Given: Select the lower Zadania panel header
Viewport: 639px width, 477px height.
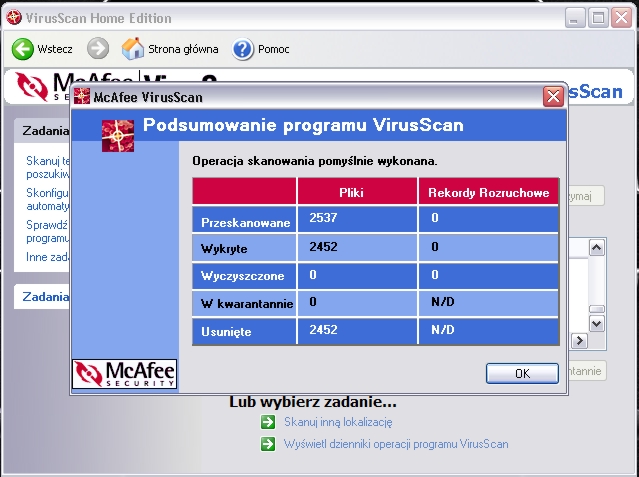Looking at the screenshot, I should pos(42,297).
